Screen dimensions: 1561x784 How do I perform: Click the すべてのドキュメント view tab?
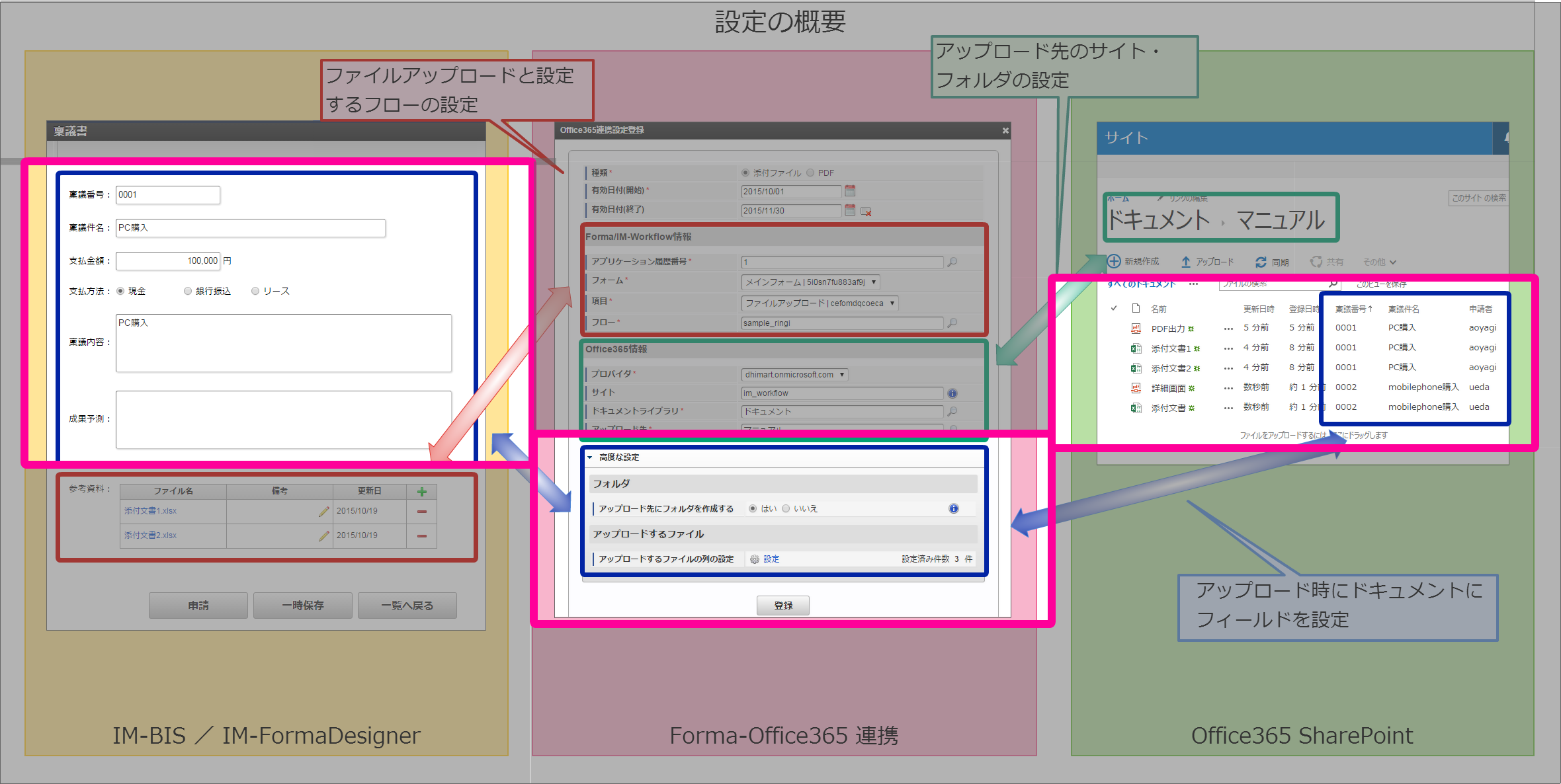coord(1141,284)
